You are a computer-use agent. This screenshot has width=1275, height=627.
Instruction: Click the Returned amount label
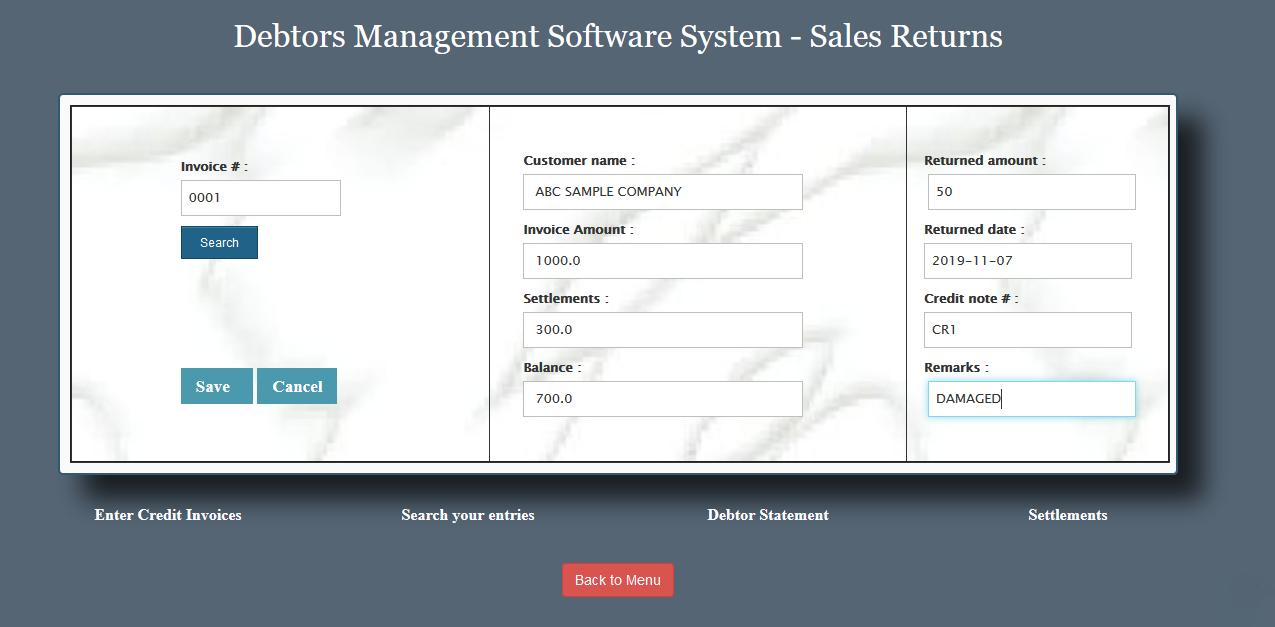click(985, 161)
